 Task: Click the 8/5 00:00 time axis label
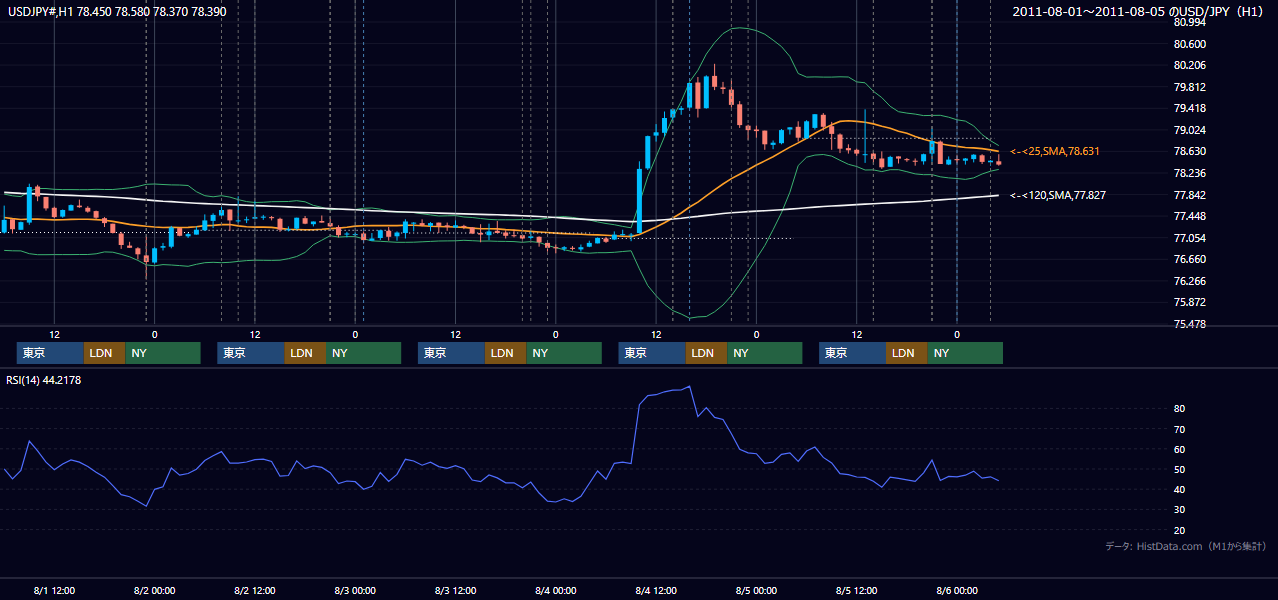pyautogui.click(x=756, y=590)
